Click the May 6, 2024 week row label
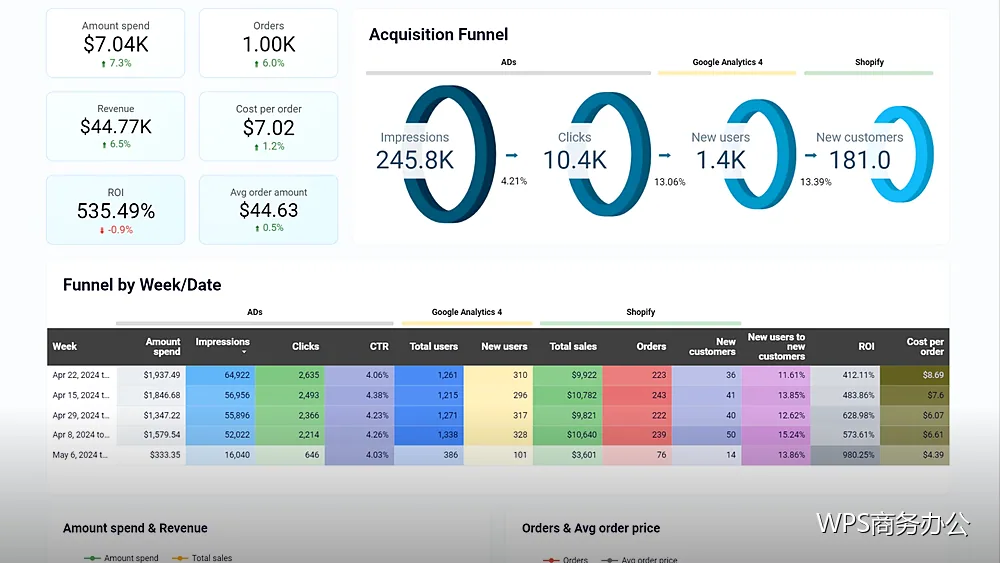Viewport: 1000px width, 563px height. (80, 455)
